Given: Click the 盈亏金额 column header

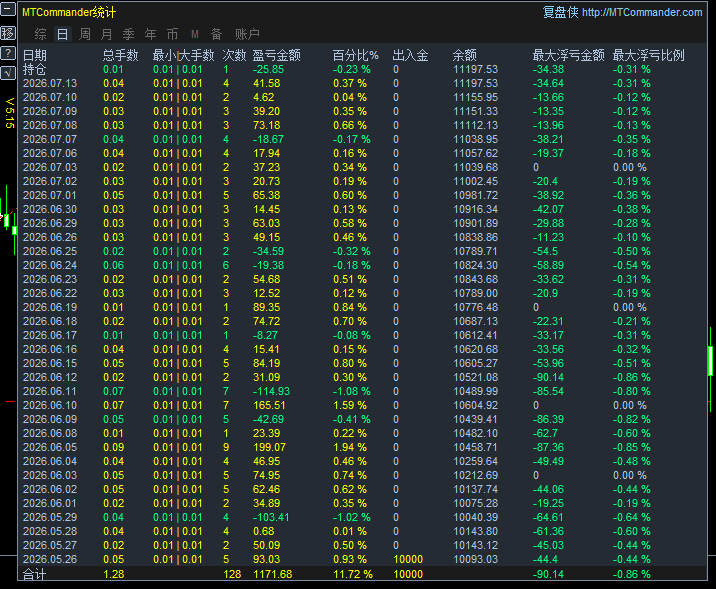Looking at the screenshot, I should click(x=277, y=56).
